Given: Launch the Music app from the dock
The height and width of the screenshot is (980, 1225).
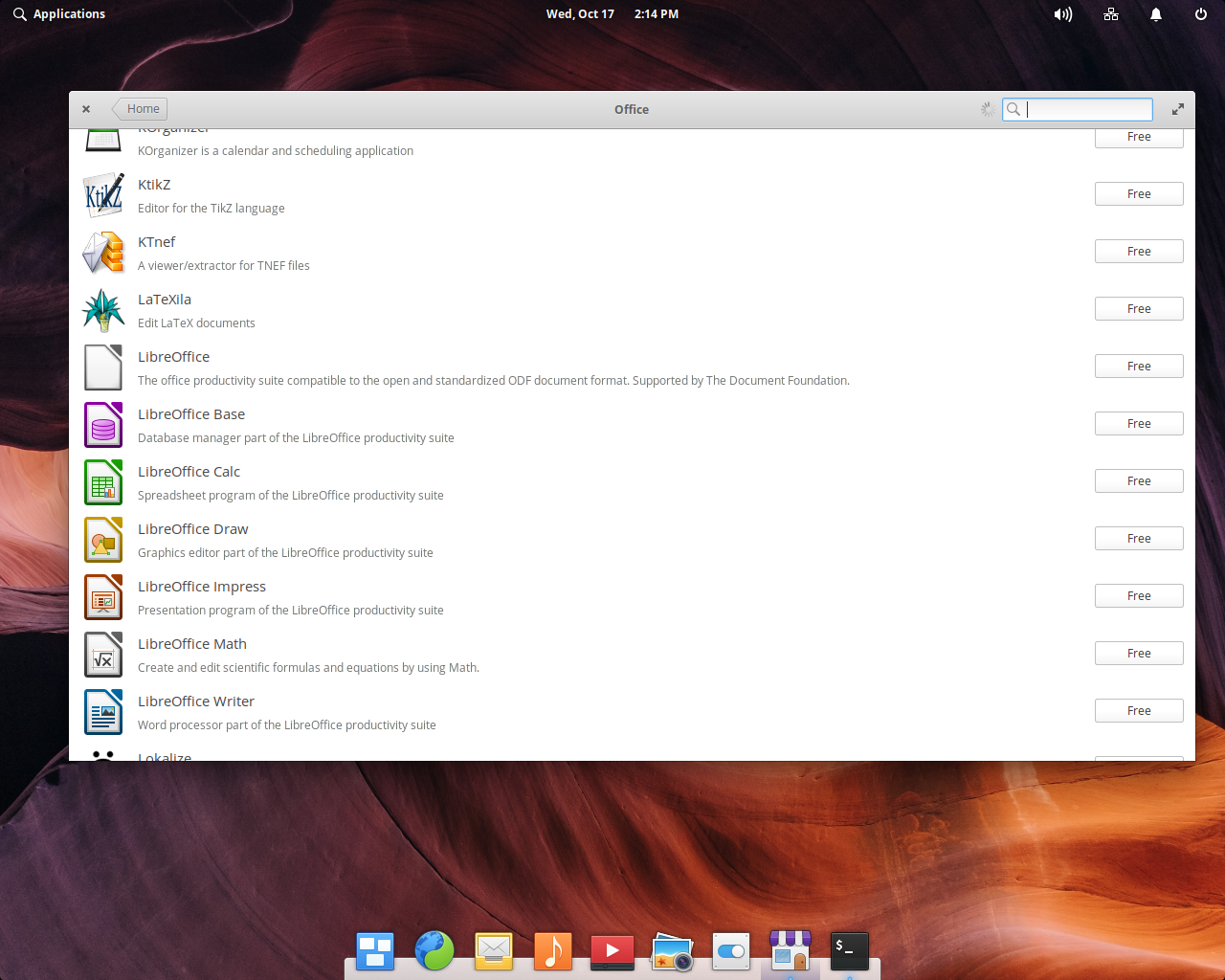Looking at the screenshot, I should pyautogui.click(x=553, y=951).
